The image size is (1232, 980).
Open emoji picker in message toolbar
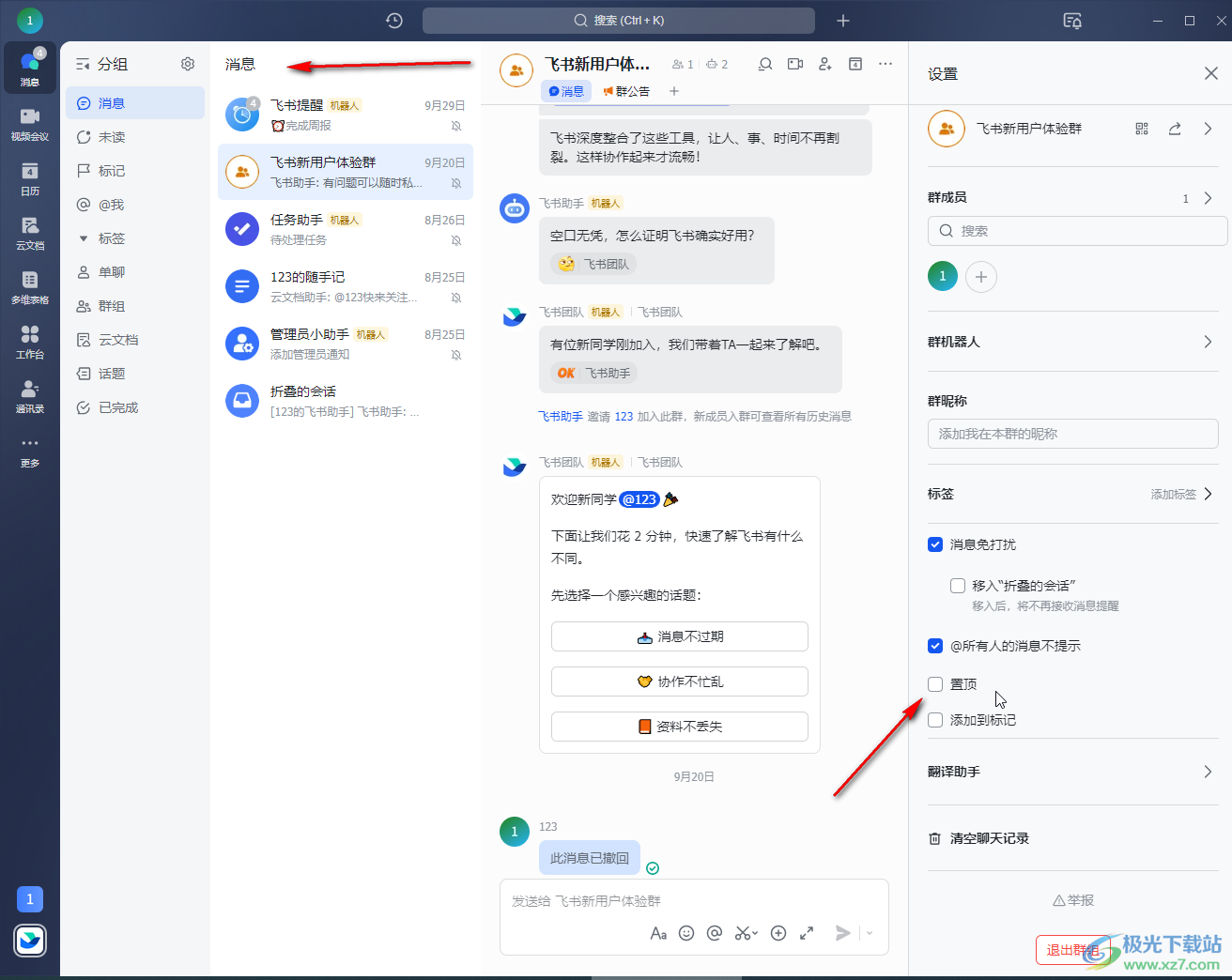click(686, 933)
